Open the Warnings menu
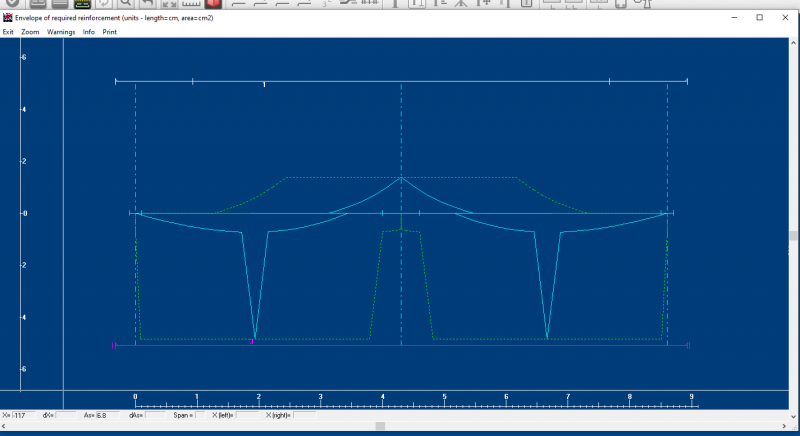 point(61,32)
